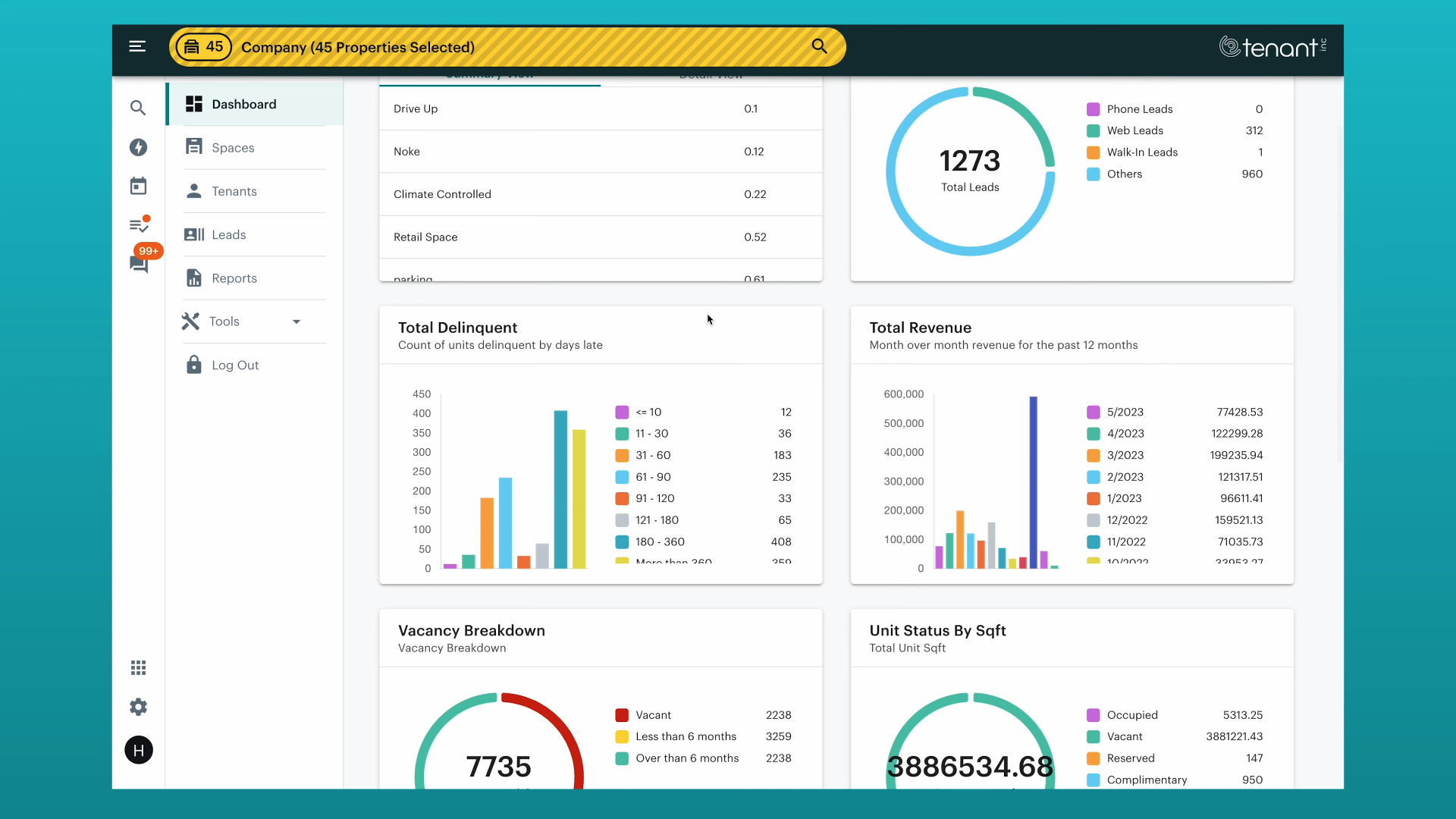The image size is (1456, 819).
Task: Open the hamburger navigation menu
Action: (x=138, y=46)
